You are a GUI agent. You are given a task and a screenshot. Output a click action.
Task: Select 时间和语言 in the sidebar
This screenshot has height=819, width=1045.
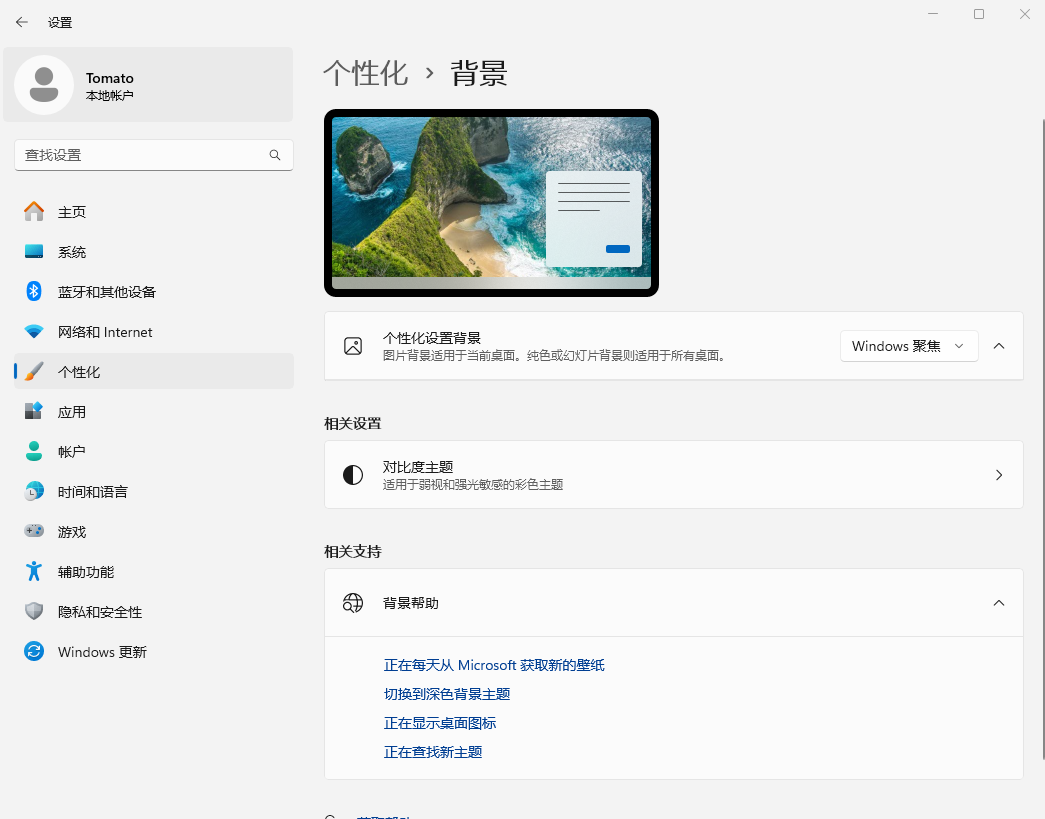coord(92,492)
